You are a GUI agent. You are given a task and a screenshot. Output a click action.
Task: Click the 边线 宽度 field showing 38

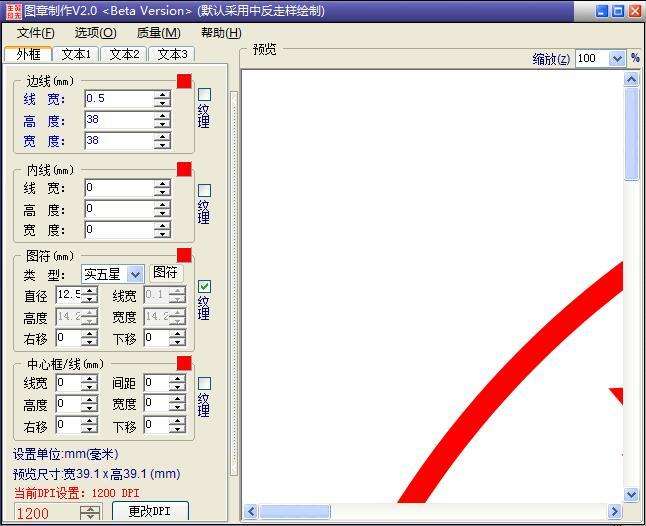click(119, 140)
